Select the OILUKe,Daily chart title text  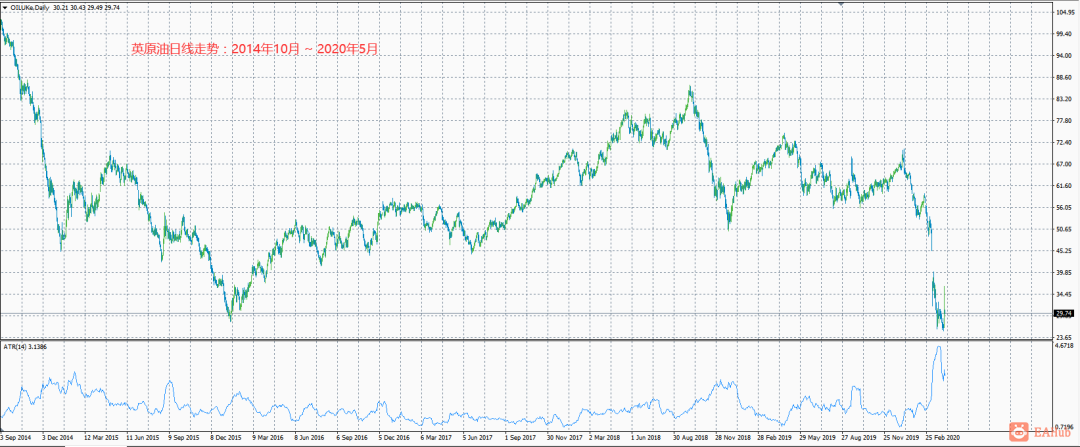[x=29, y=7]
